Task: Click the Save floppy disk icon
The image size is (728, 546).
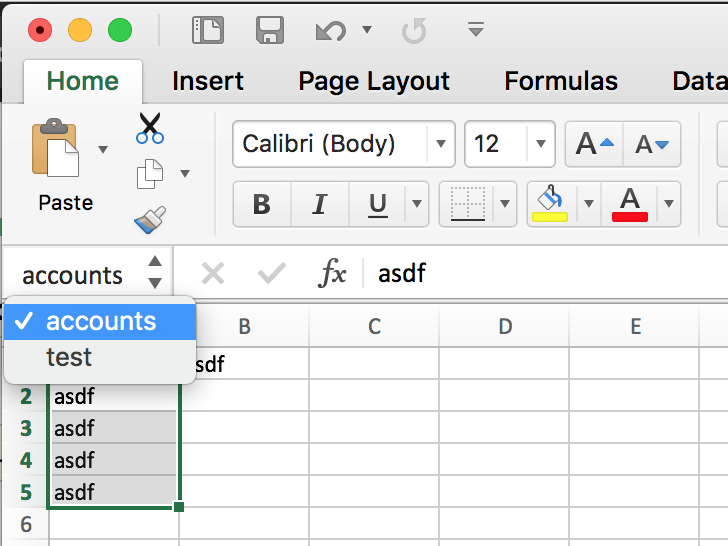Action: (270, 30)
